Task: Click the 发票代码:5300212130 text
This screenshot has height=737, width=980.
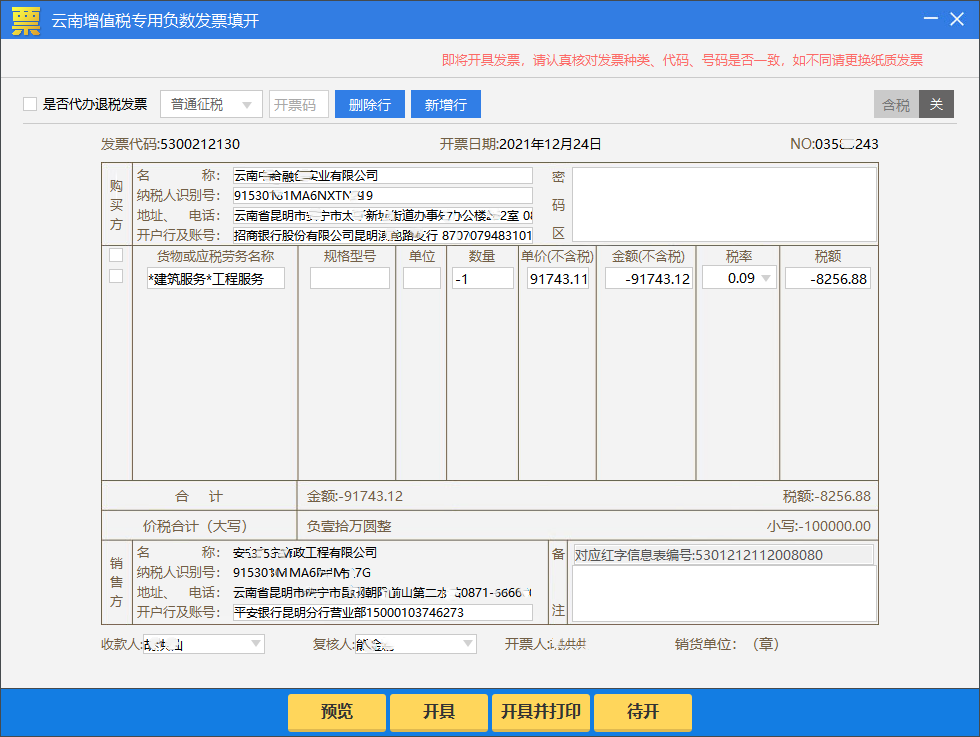Action: click(x=171, y=144)
